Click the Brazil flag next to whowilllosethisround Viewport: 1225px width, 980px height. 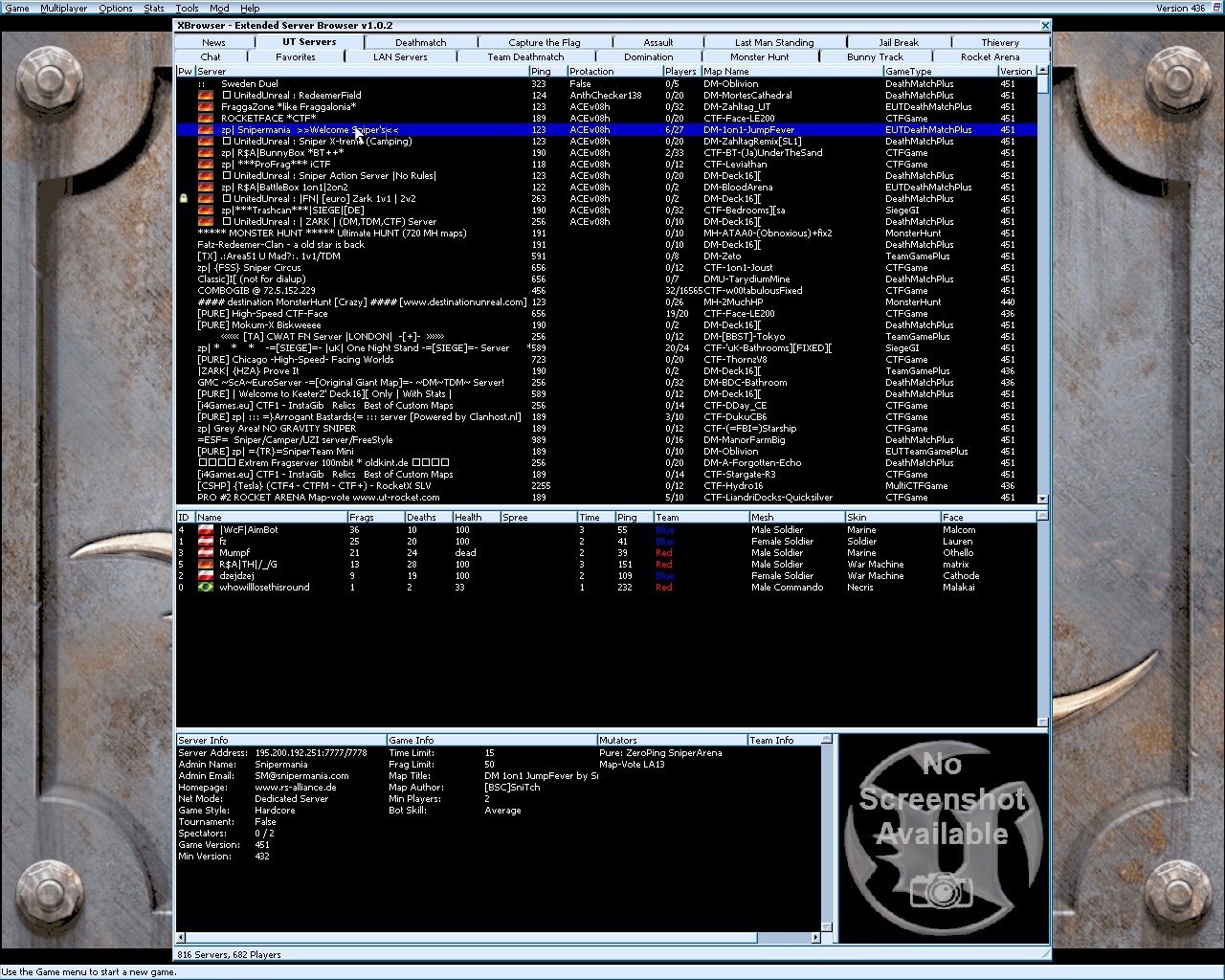[x=205, y=588]
